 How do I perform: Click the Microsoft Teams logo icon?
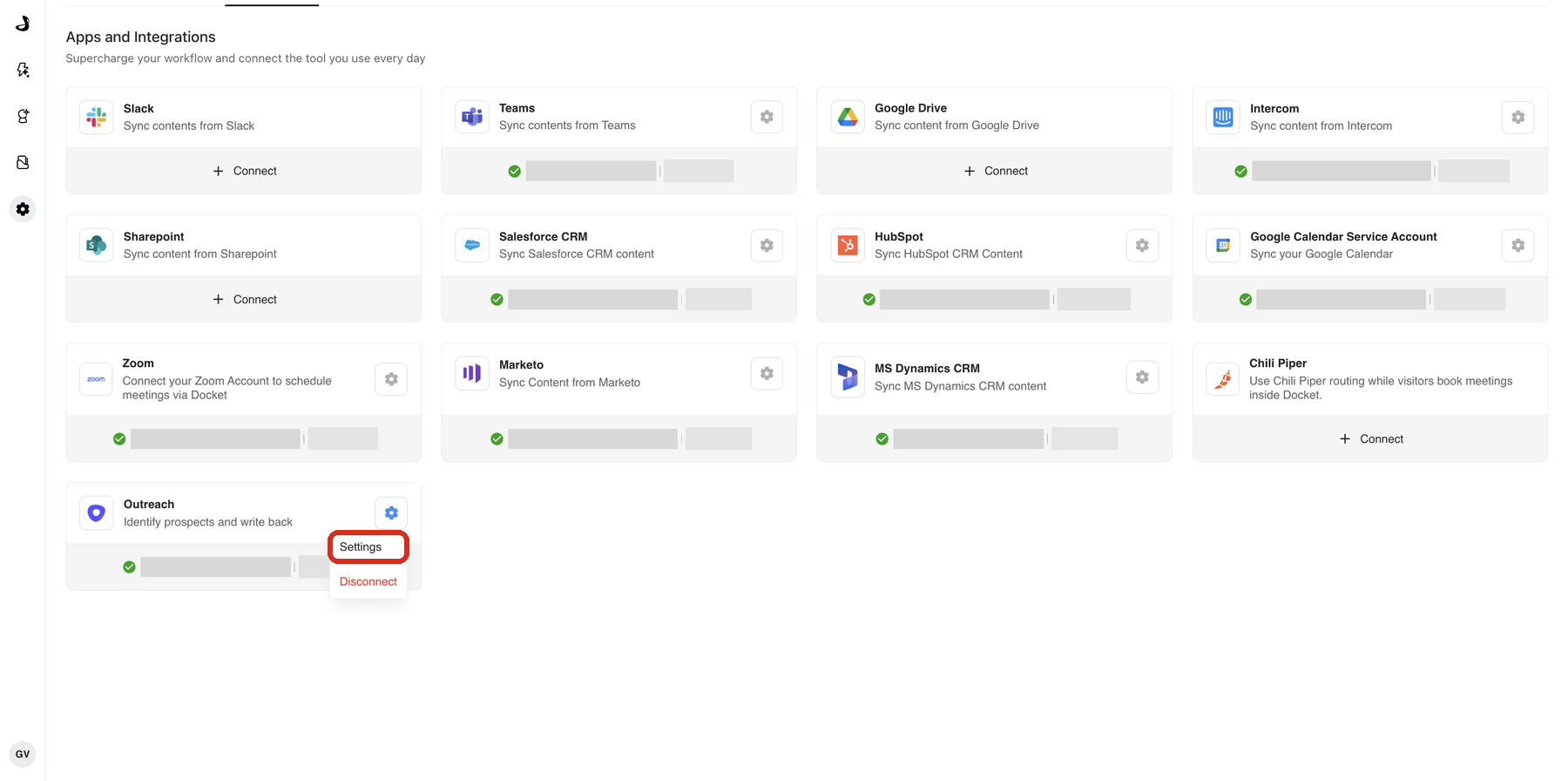(x=472, y=117)
